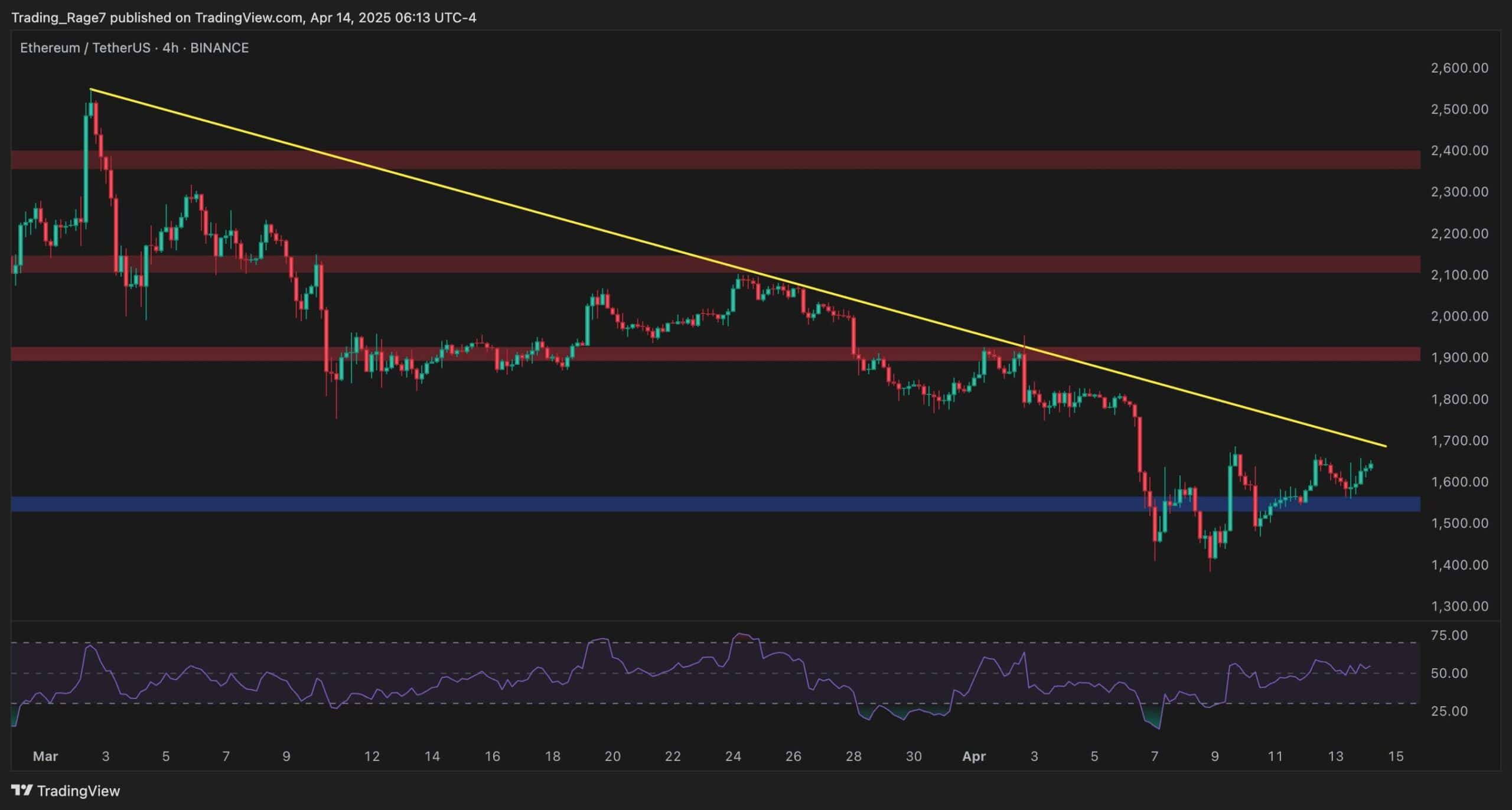This screenshot has height=810, width=1512.
Task: Click the 15 date label on time axis
Action: tap(1396, 756)
